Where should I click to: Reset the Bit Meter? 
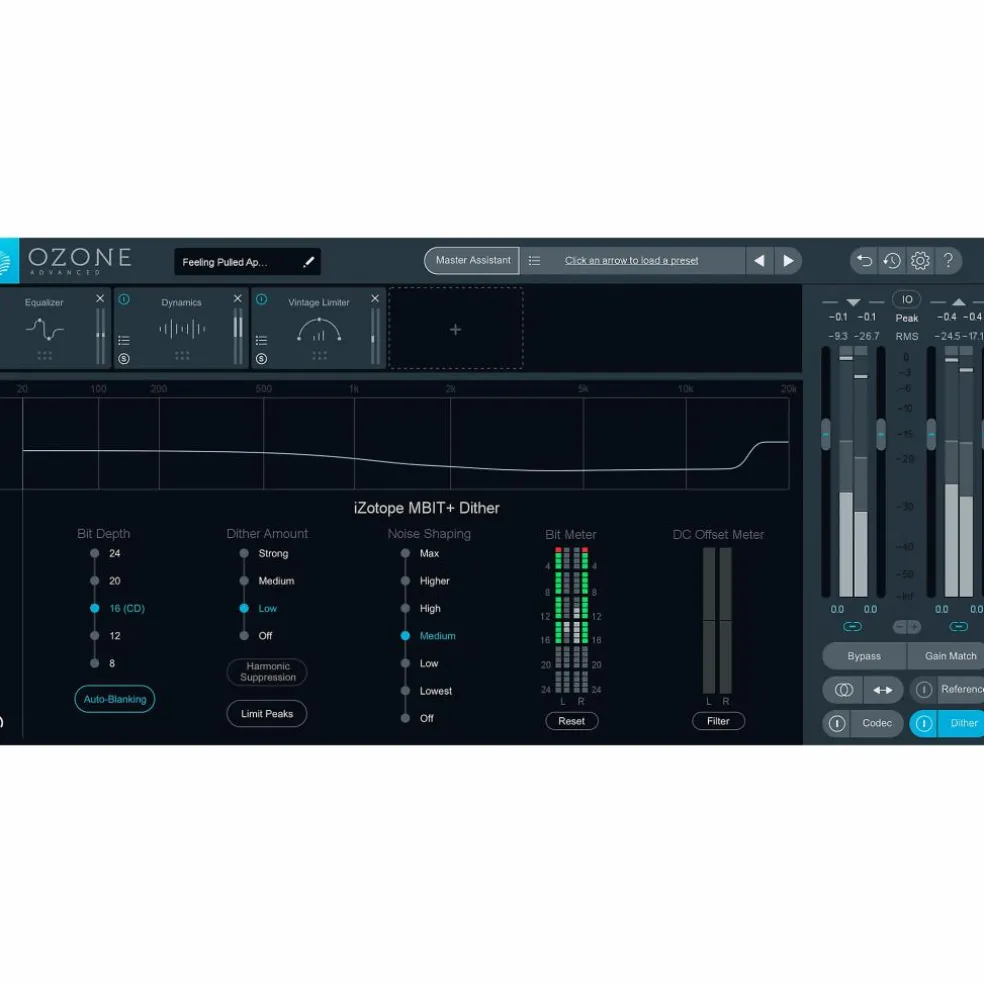click(572, 721)
